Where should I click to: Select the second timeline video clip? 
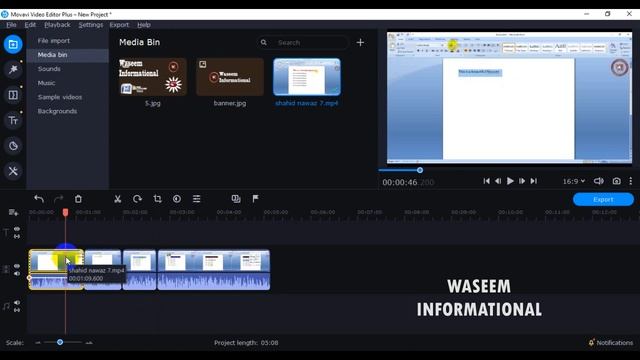click(103, 270)
